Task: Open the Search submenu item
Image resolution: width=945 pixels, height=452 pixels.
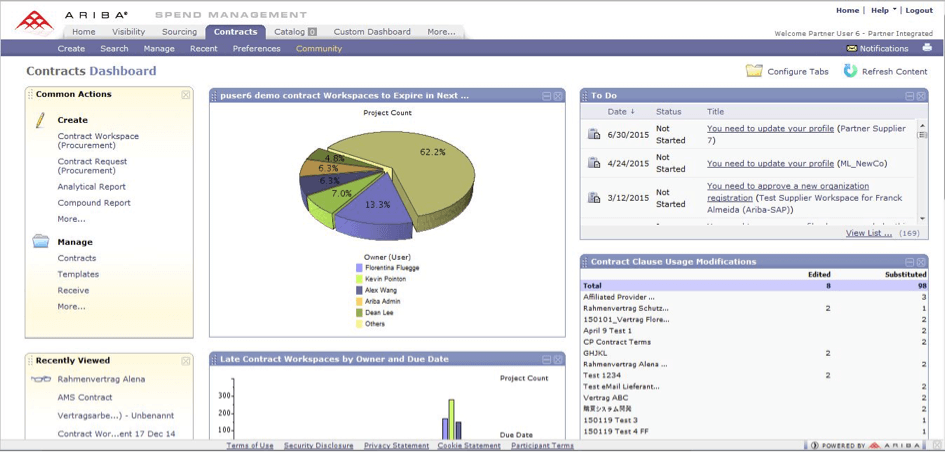Action: pyautogui.click(x=115, y=48)
